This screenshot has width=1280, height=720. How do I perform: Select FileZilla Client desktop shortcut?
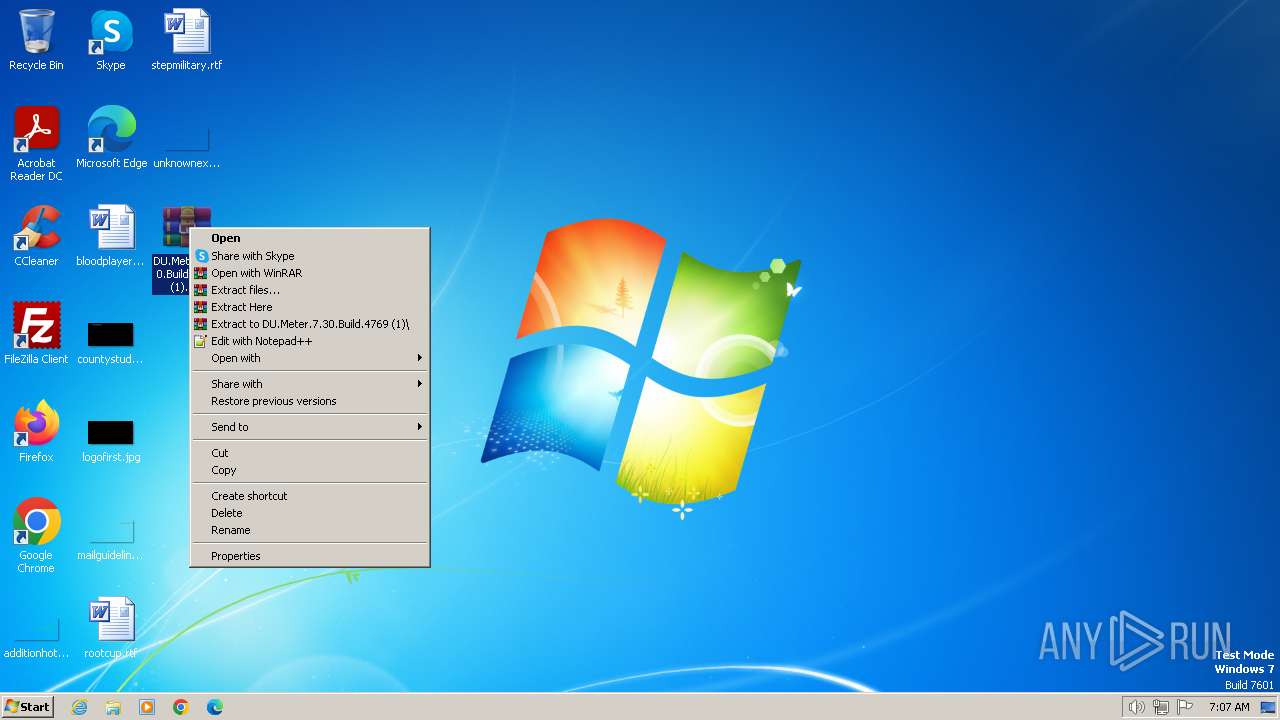pos(36,334)
